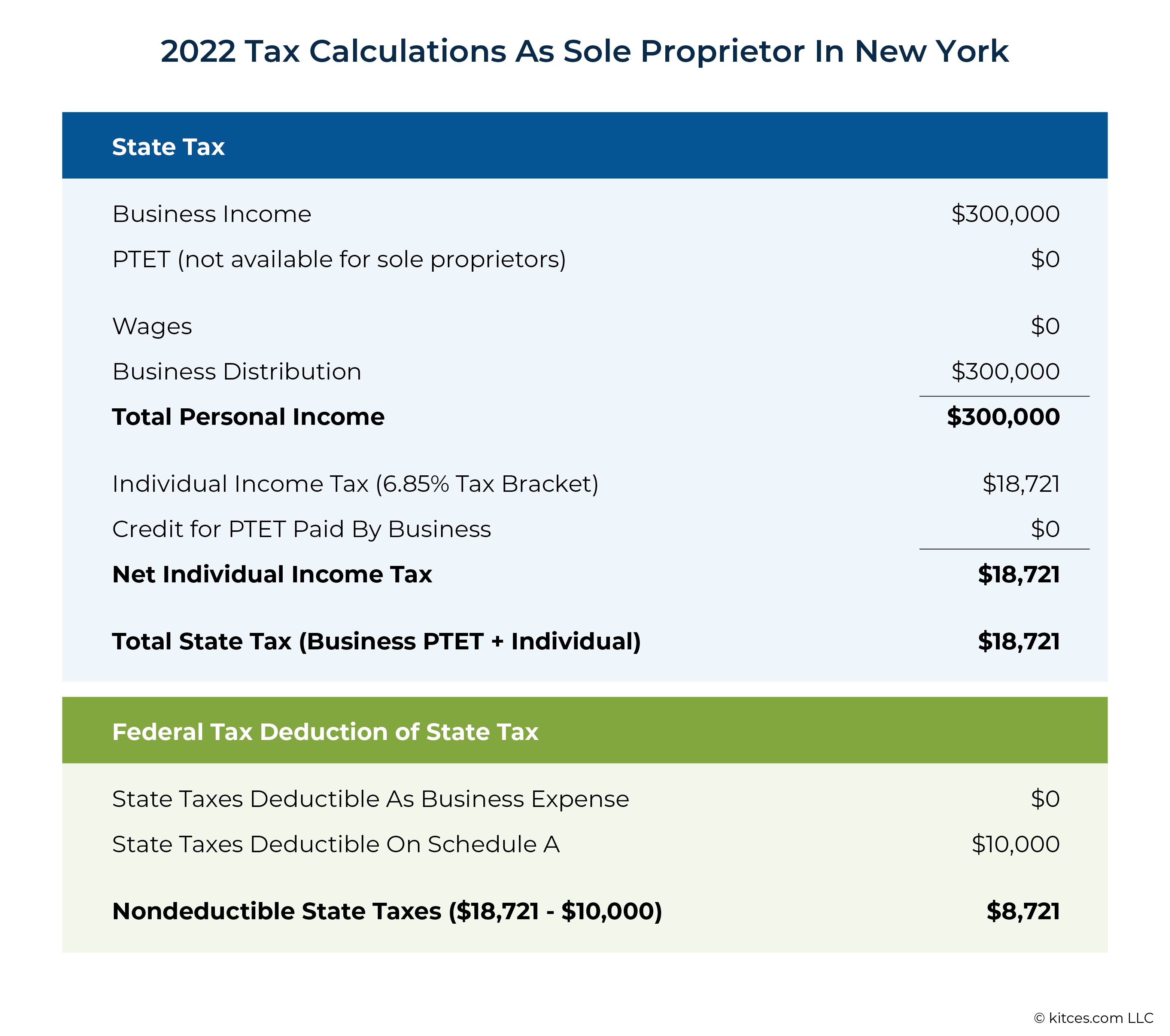Select the Individual Income Tax 6.85% row
Viewport: 1170px width, 1036px height.
[x=584, y=484]
